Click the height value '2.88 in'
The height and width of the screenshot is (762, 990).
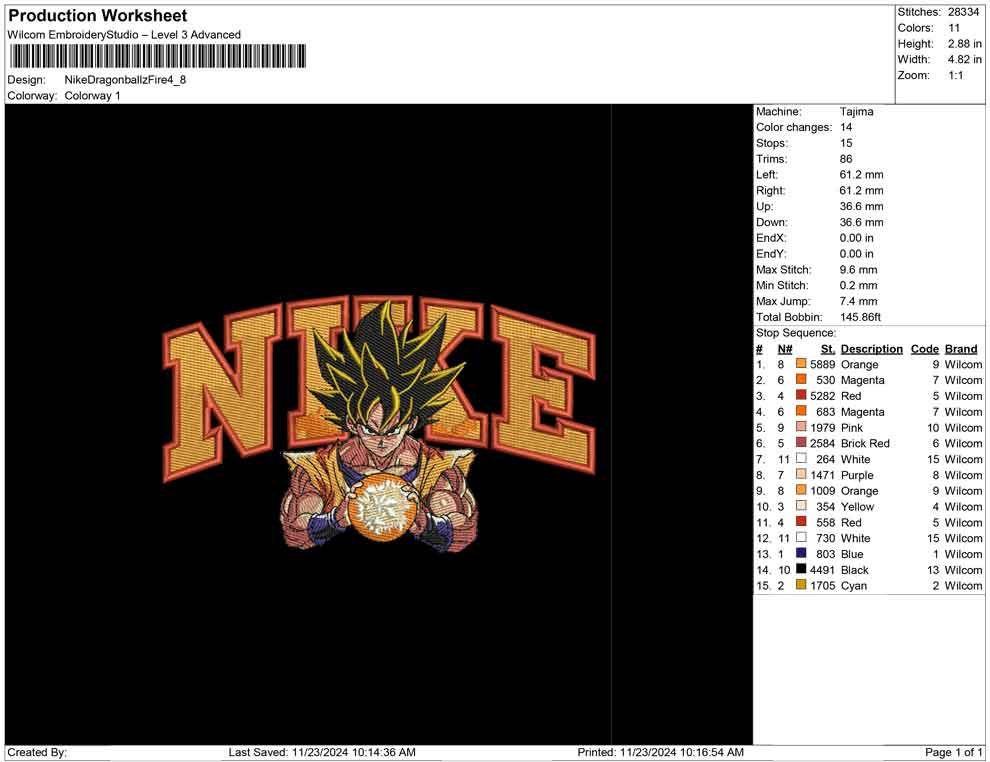pos(965,44)
